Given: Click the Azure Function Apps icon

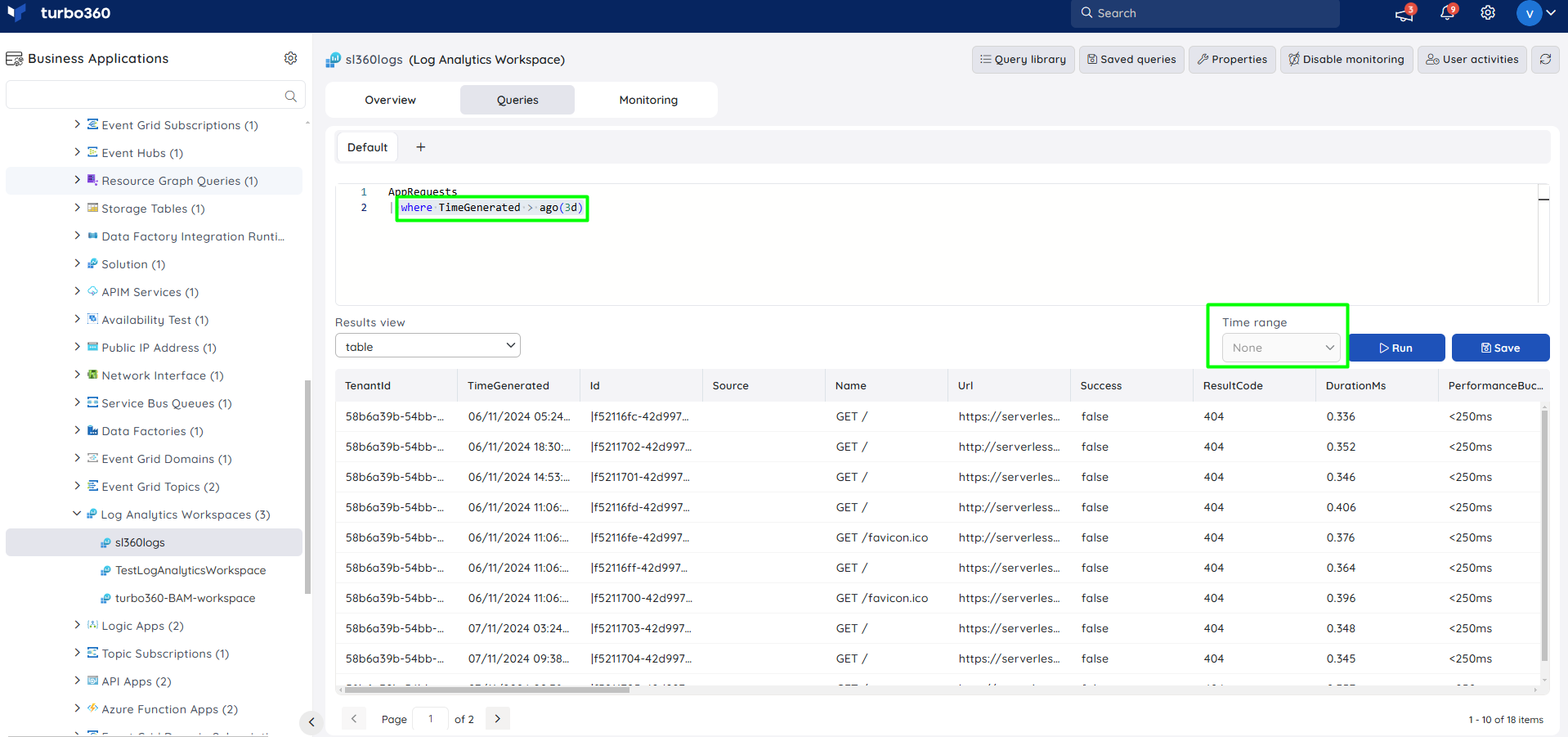Looking at the screenshot, I should [x=92, y=708].
